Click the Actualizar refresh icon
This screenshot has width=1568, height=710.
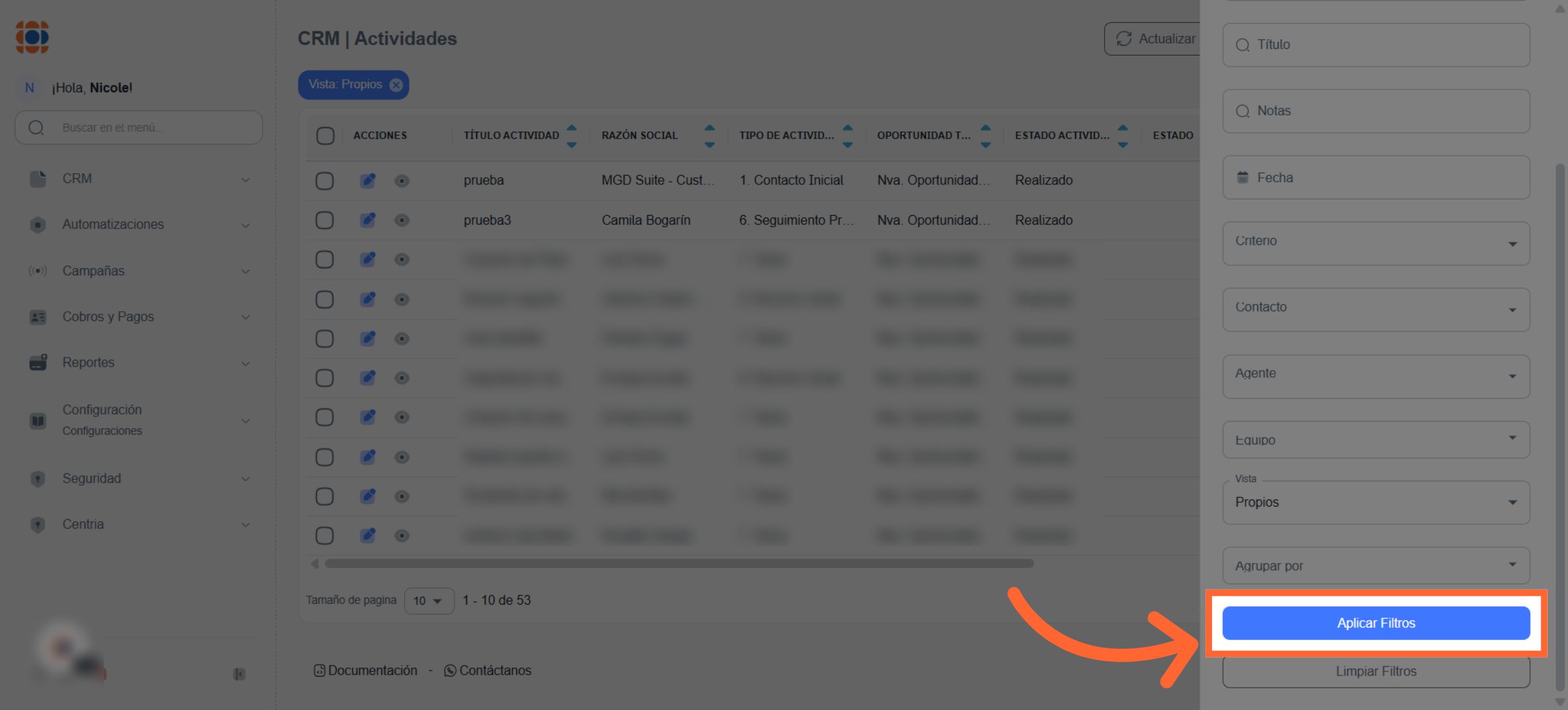[1123, 39]
